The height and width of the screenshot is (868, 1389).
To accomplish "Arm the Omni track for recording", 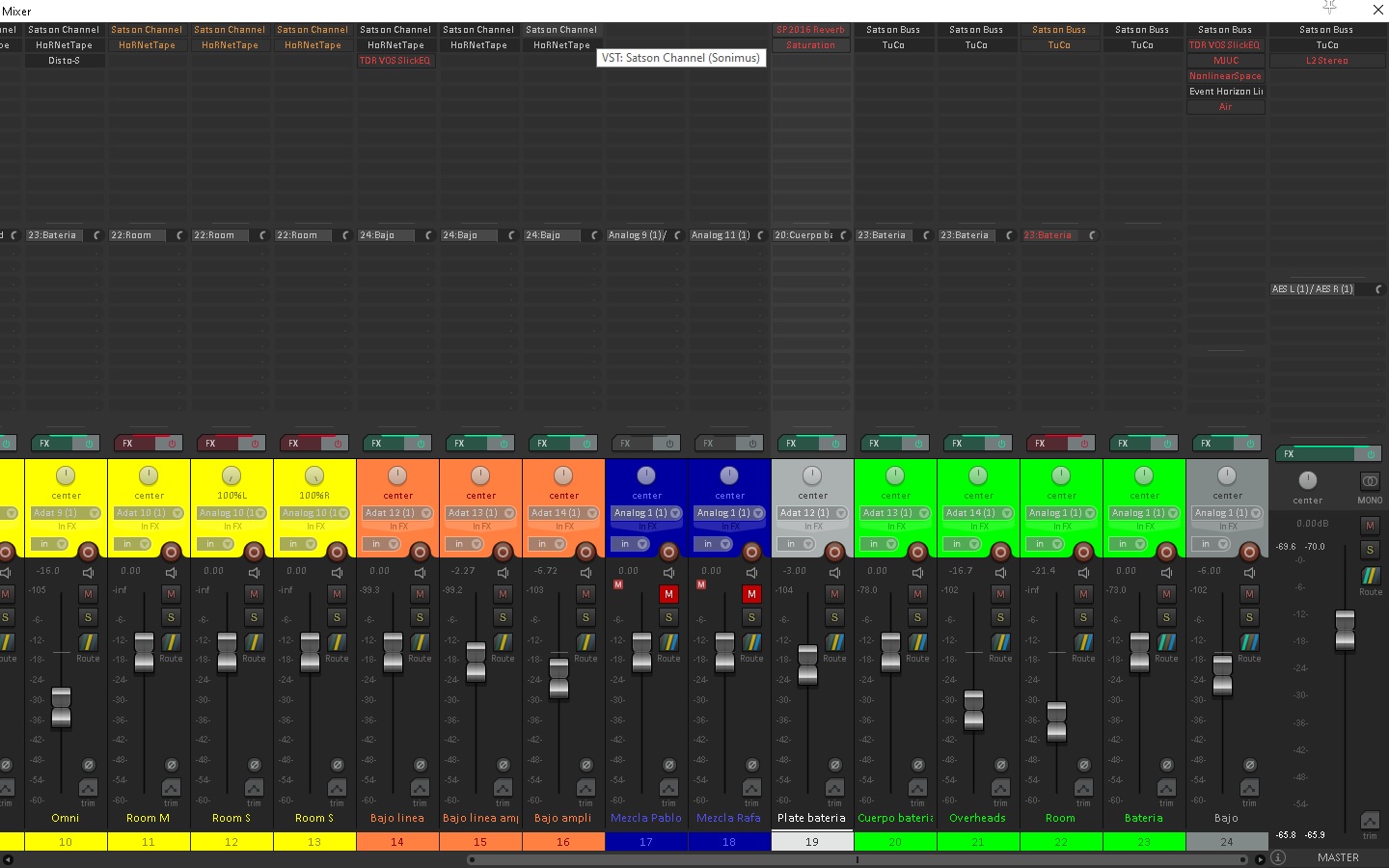I will [88, 552].
